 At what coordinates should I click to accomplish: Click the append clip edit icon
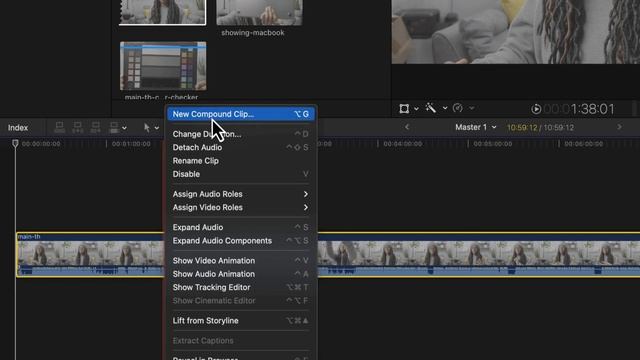96,127
